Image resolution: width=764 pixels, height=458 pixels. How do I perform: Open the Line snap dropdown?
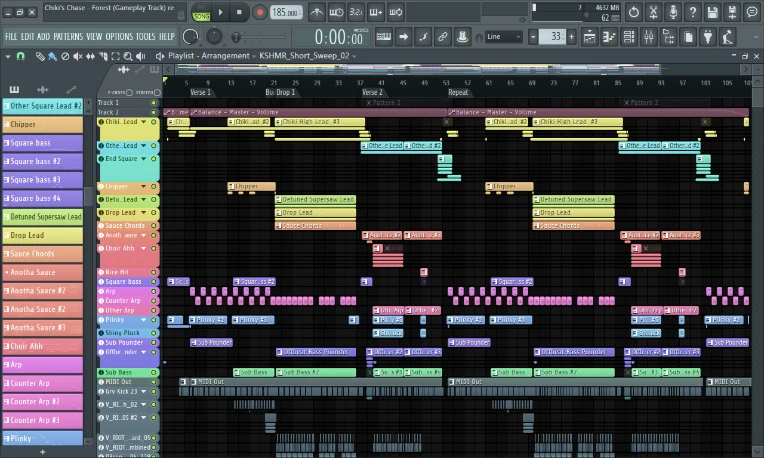pos(504,37)
